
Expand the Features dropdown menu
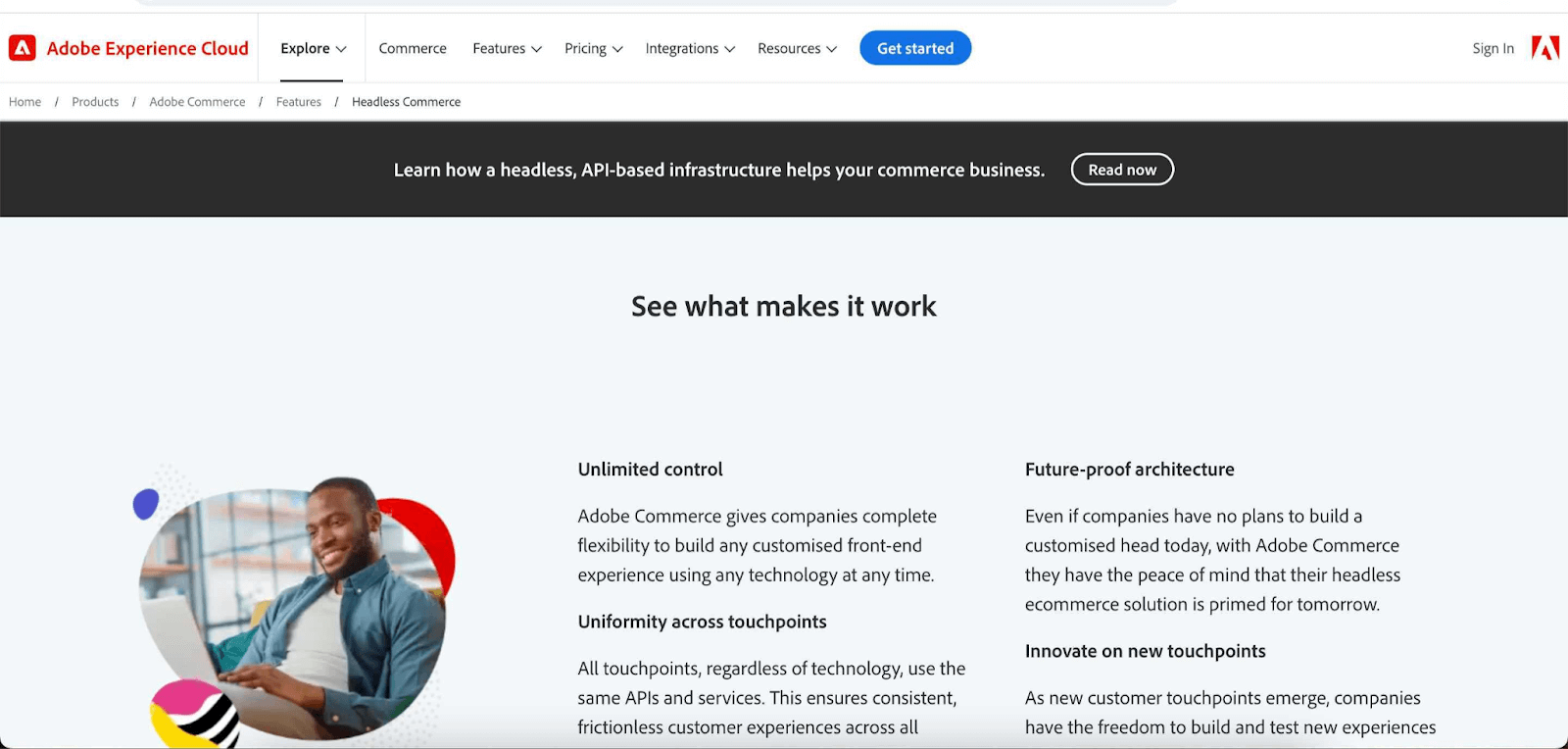point(507,48)
